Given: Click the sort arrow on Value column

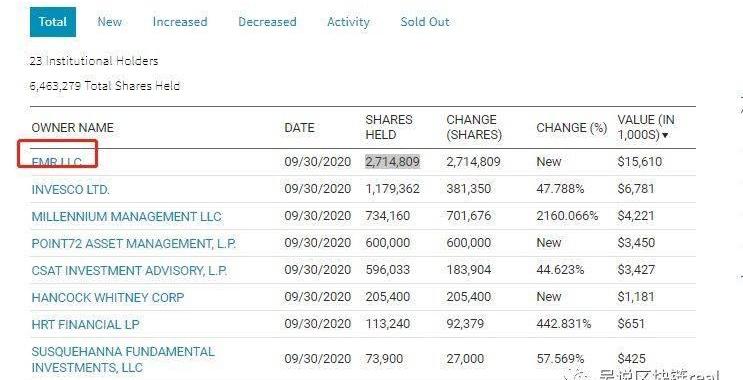Looking at the screenshot, I should tap(665, 136).
